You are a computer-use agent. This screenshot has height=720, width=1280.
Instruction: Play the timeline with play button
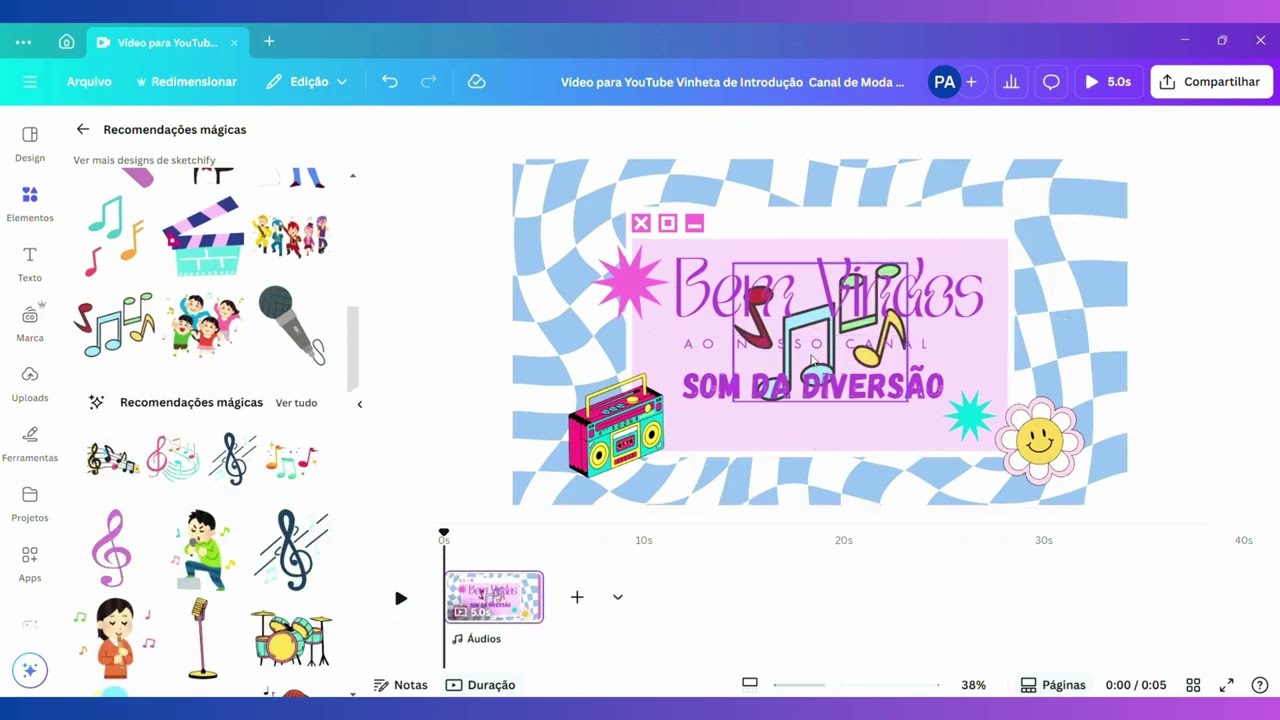[x=401, y=598]
